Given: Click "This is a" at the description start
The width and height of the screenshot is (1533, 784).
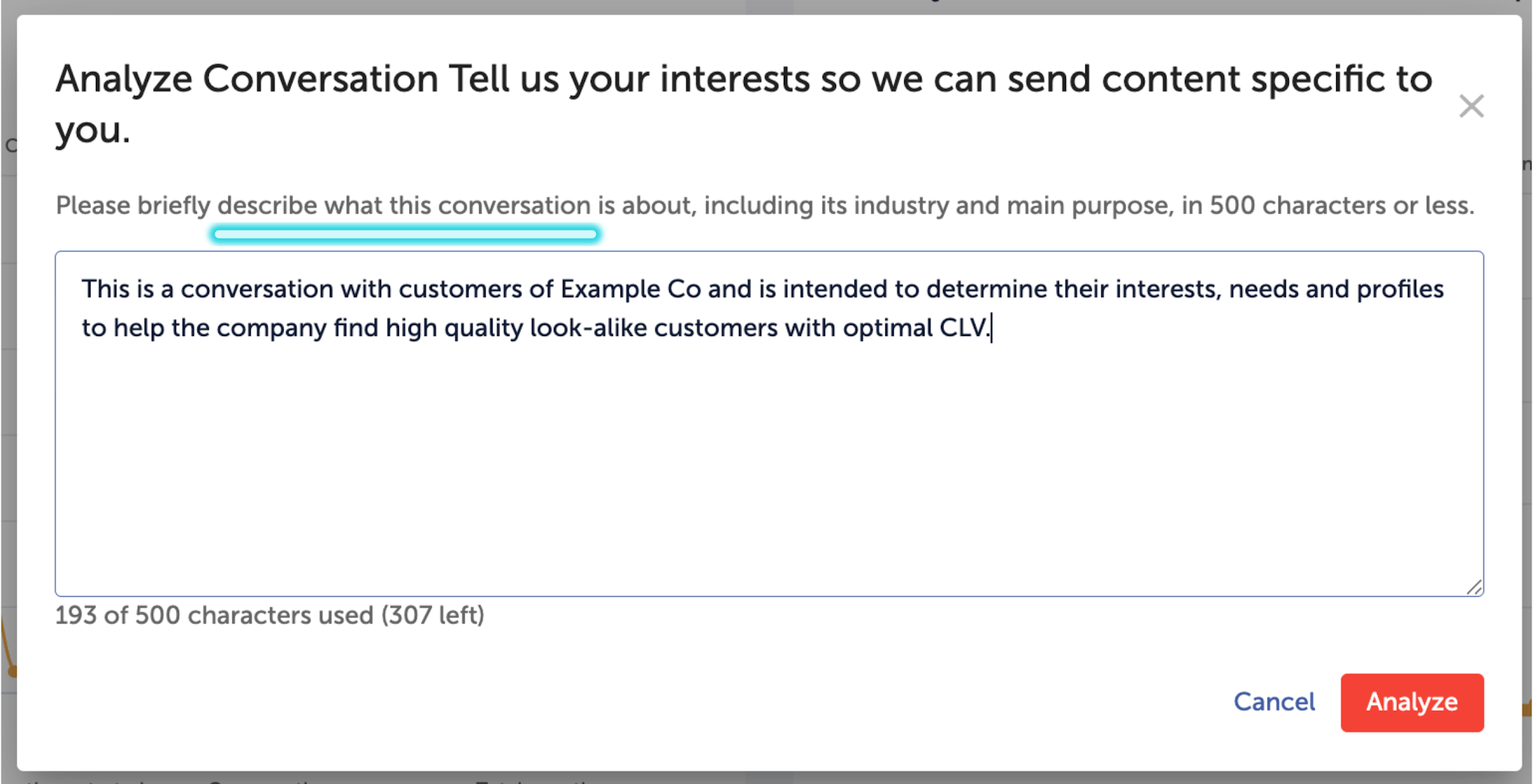Looking at the screenshot, I should tap(127, 290).
